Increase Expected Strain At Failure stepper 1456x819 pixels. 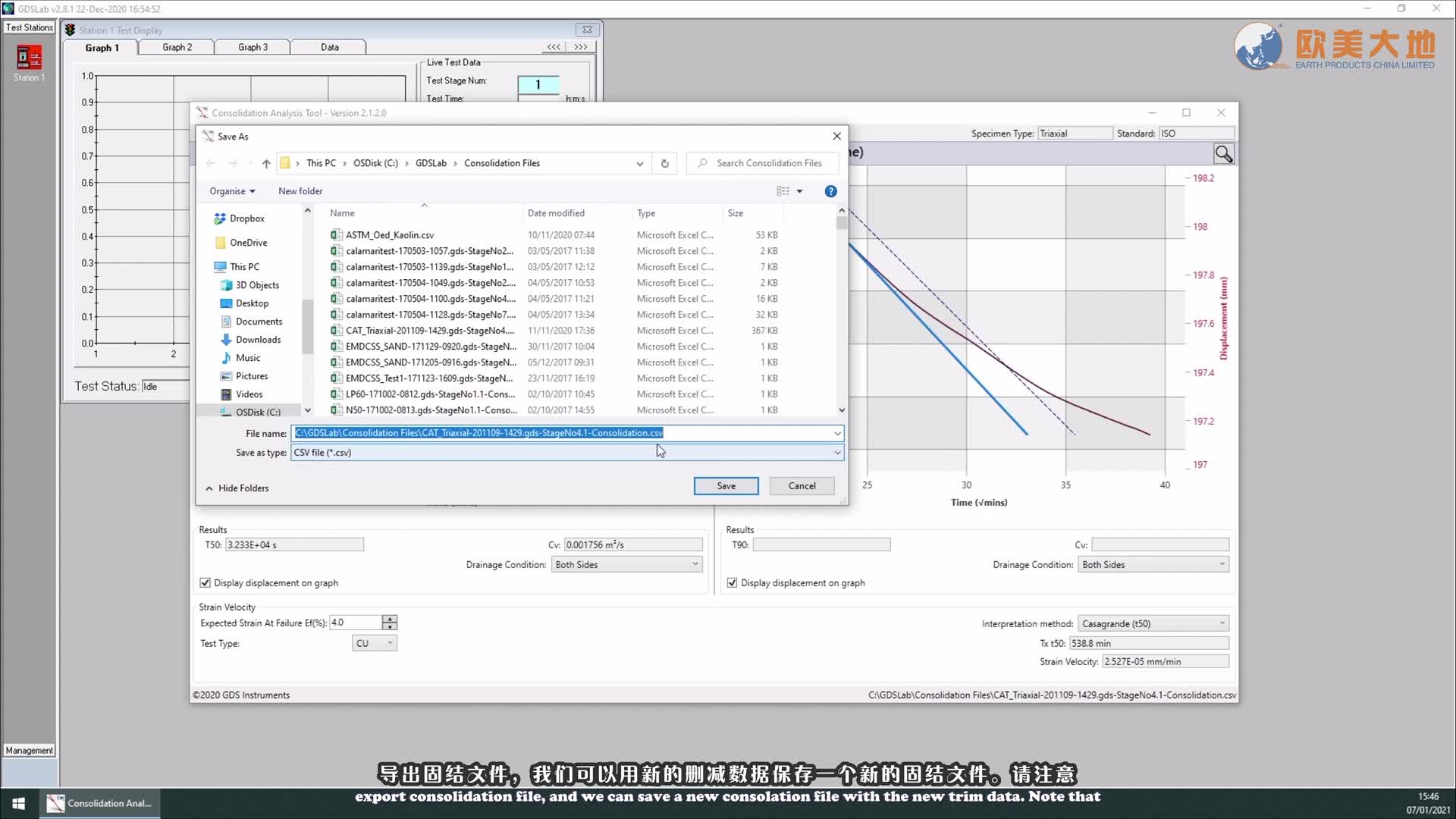pyautogui.click(x=390, y=619)
